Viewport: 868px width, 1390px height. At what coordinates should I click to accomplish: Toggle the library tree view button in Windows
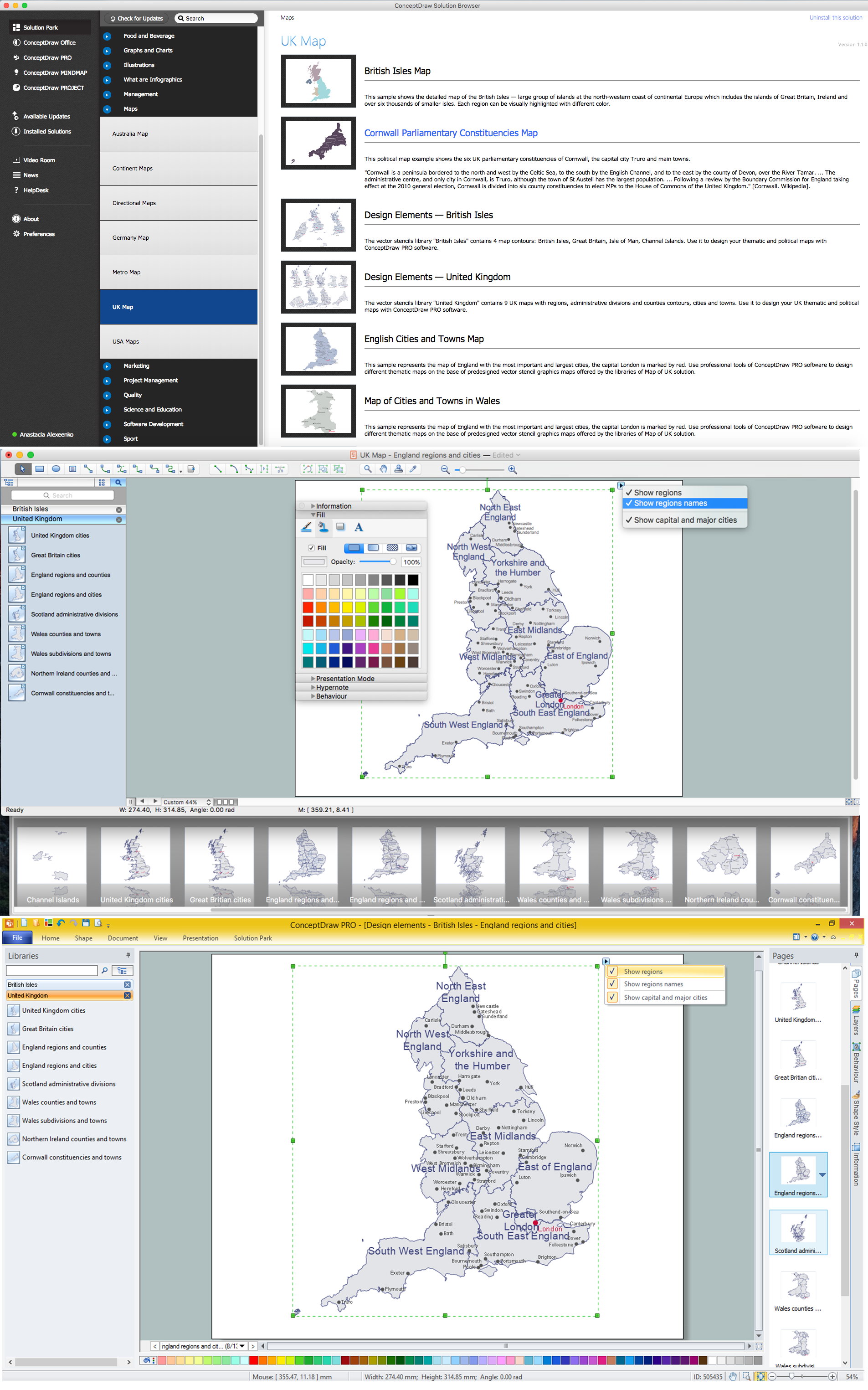point(122,970)
